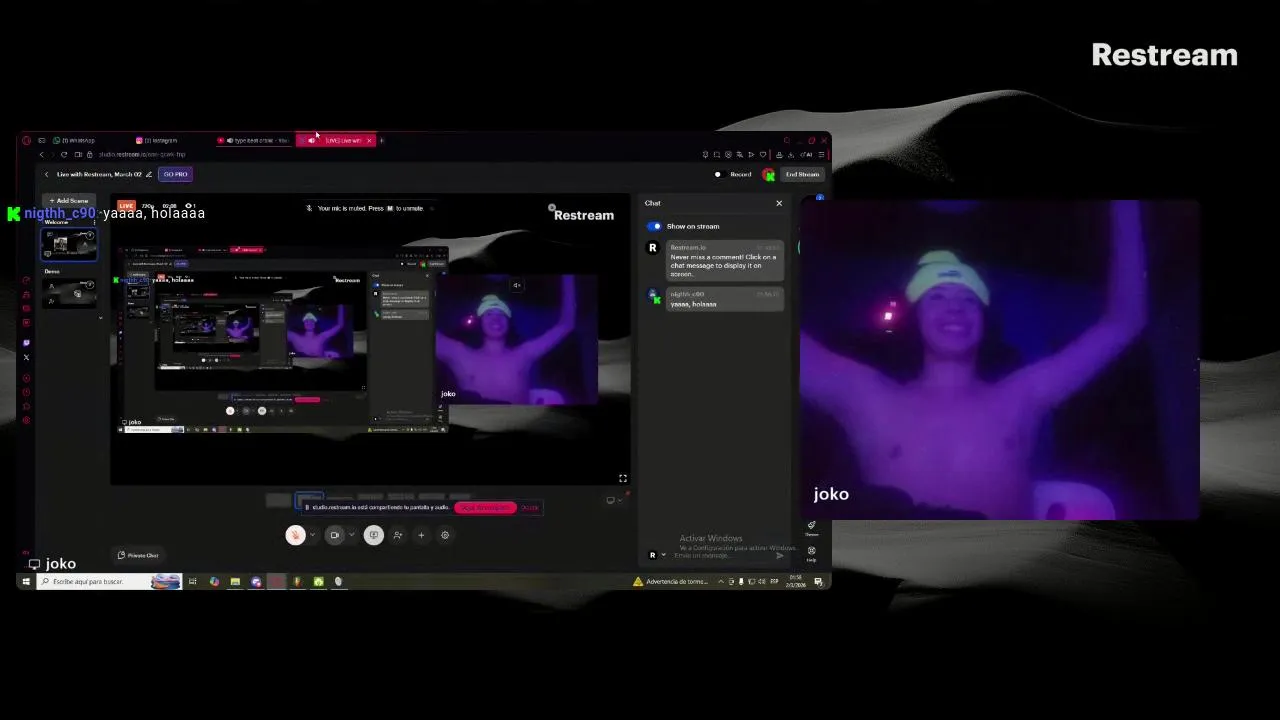Open the Windows notification center icon
Image resolution: width=1280 pixels, height=720 pixels.
(x=818, y=581)
